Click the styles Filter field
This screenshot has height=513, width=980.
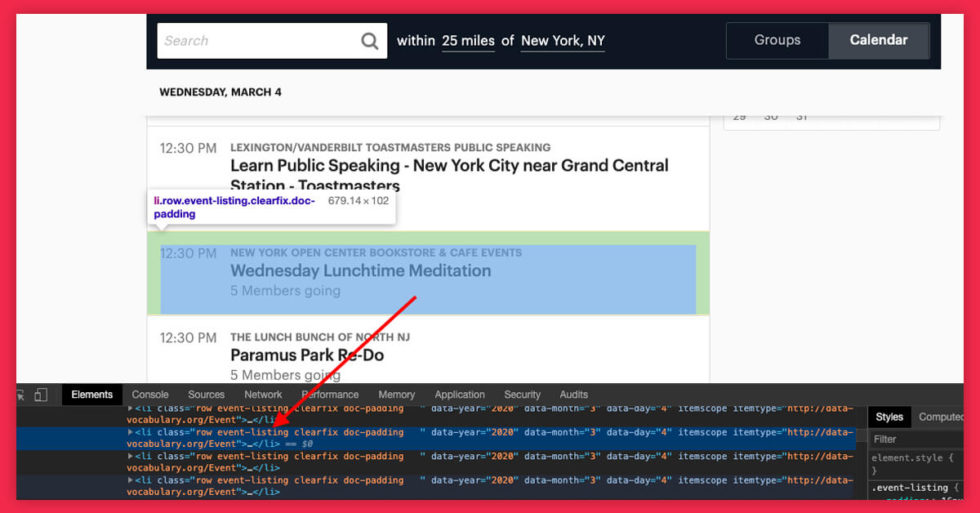pos(916,439)
